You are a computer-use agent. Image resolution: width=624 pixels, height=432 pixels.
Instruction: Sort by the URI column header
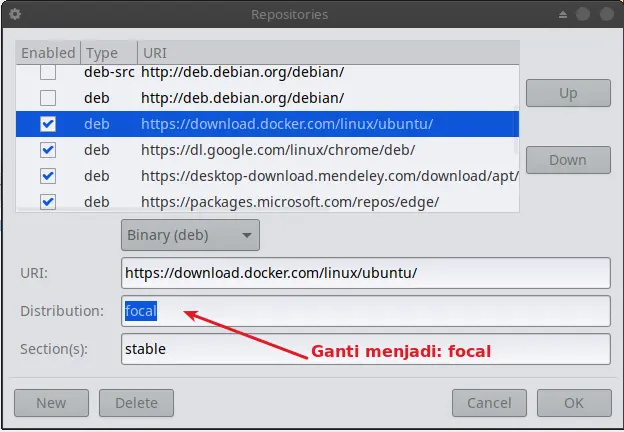(328, 53)
